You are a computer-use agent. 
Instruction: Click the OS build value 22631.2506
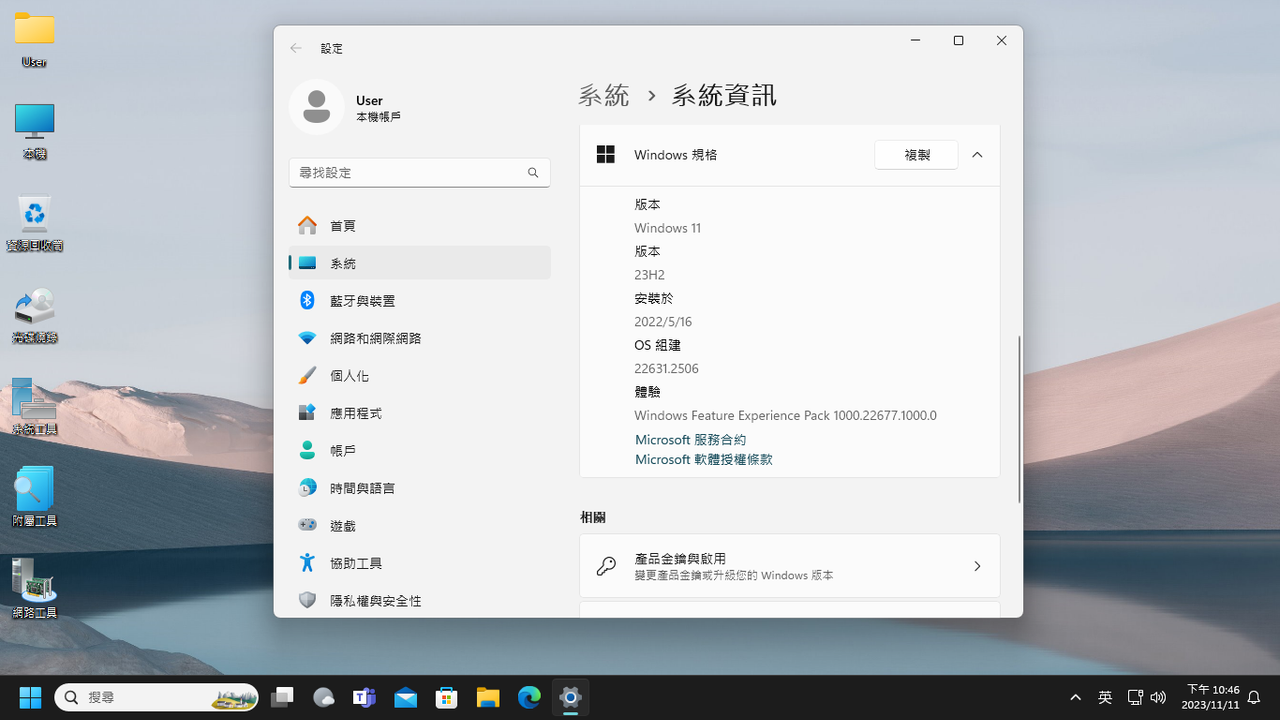(666, 369)
